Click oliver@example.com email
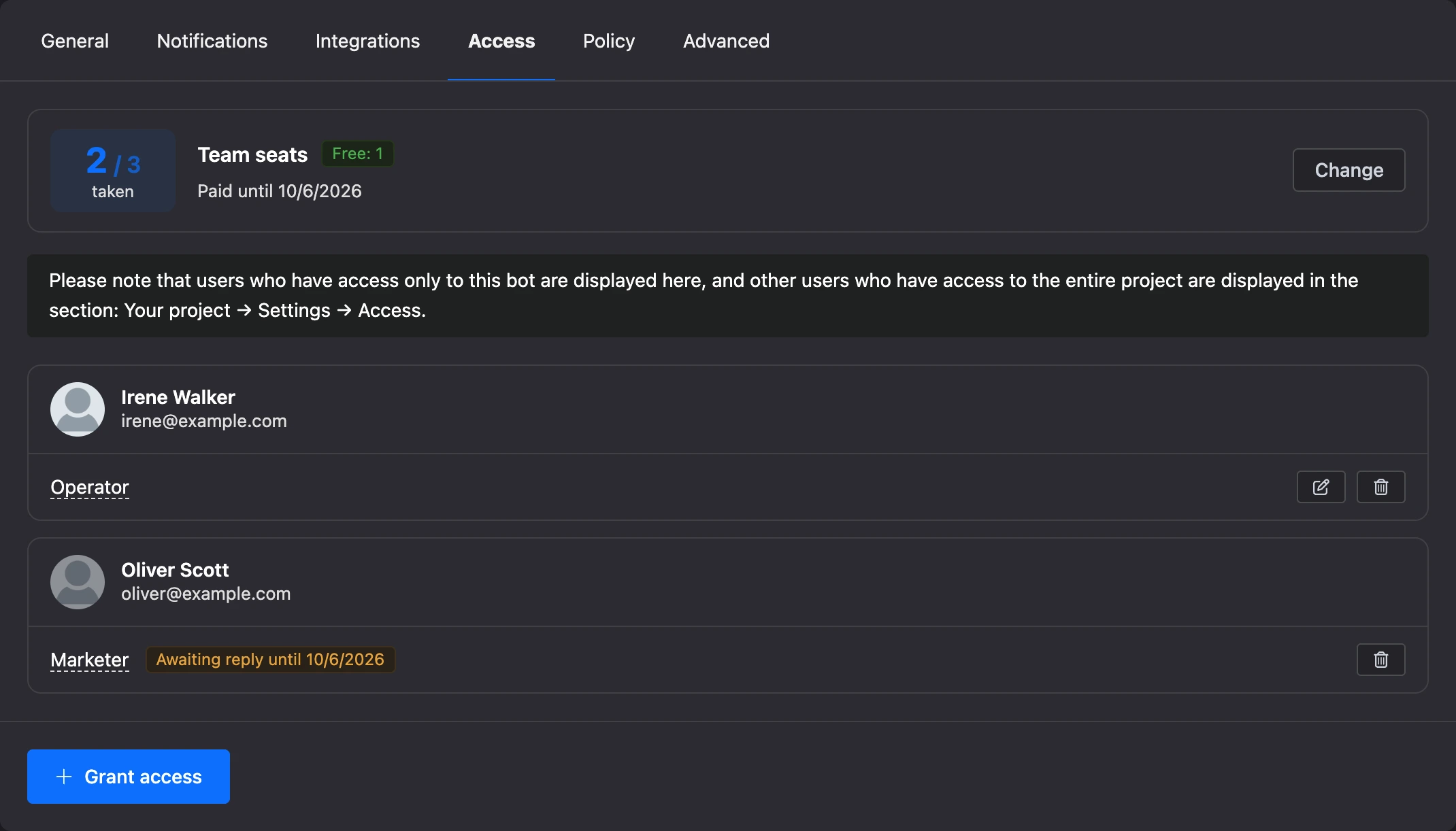The image size is (1456, 831). [x=206, y=594]
